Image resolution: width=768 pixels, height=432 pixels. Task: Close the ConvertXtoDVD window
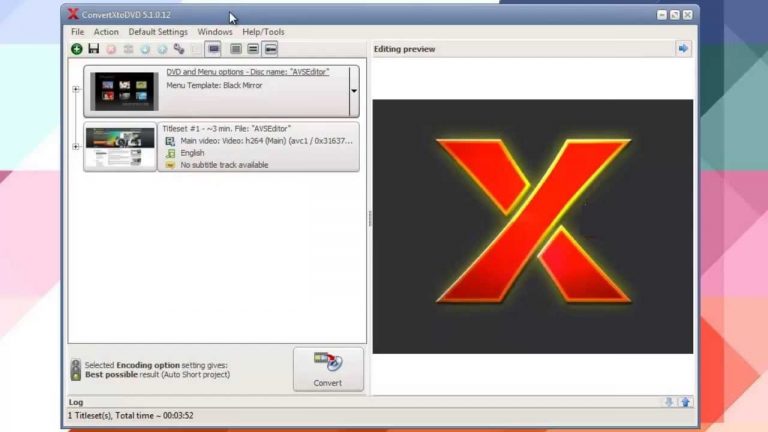[x=688, y=15]
